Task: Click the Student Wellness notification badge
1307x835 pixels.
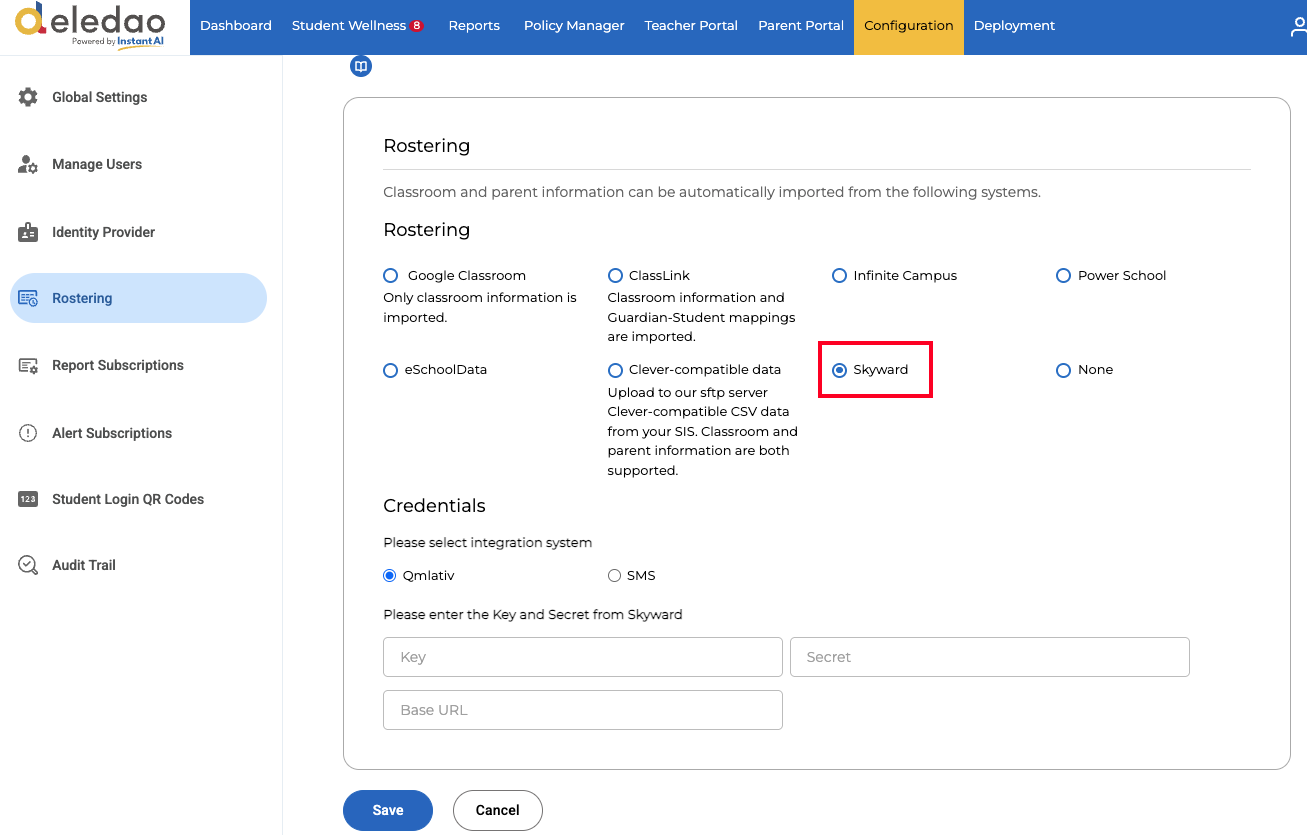Action: point(416,26)
